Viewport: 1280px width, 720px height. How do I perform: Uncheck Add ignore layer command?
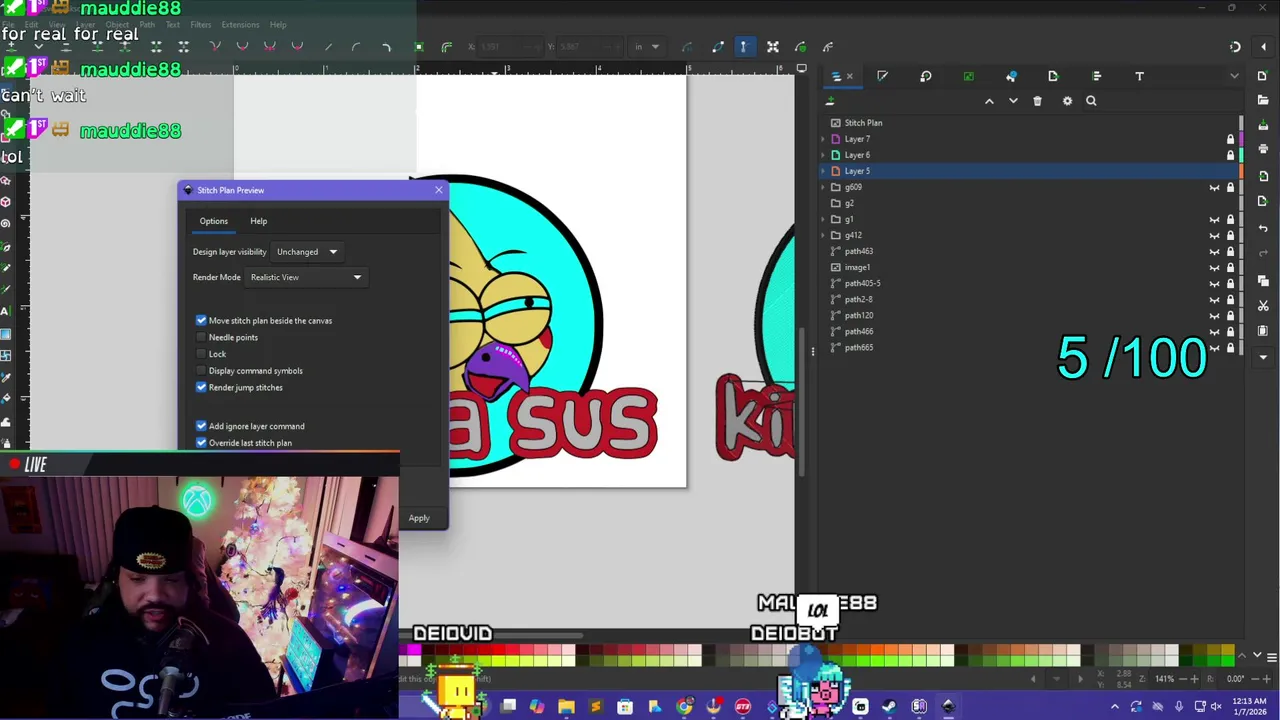(x=201, y=426)
